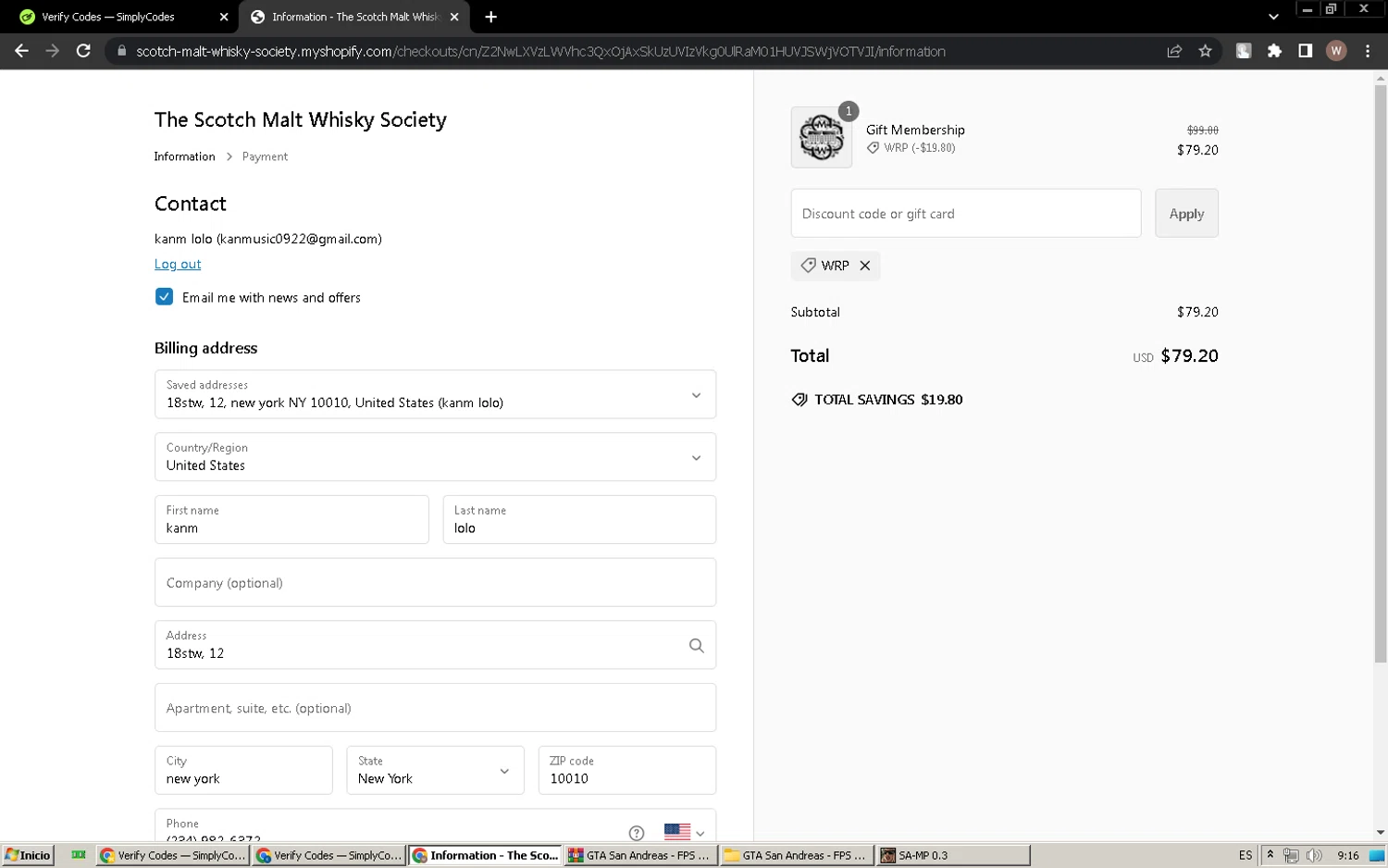Click the extension icon left of the puzzle icon
The image size is (1388, 868).
1244,51
